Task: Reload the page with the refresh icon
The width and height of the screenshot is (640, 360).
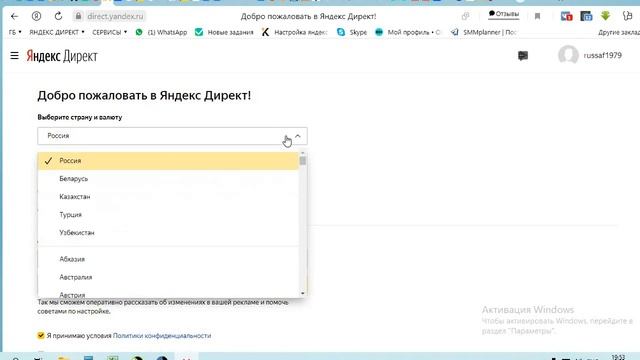Action: pos(58,16)
